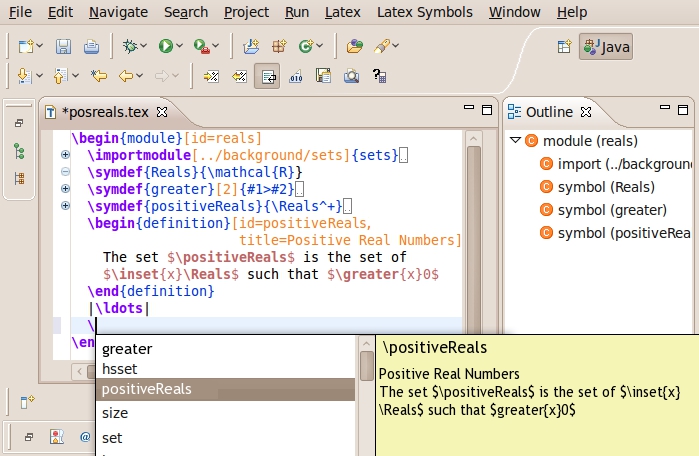Collapse the symdef Reals fold marker
Screen dimensions: 699x456
click(x=65, y=172)
